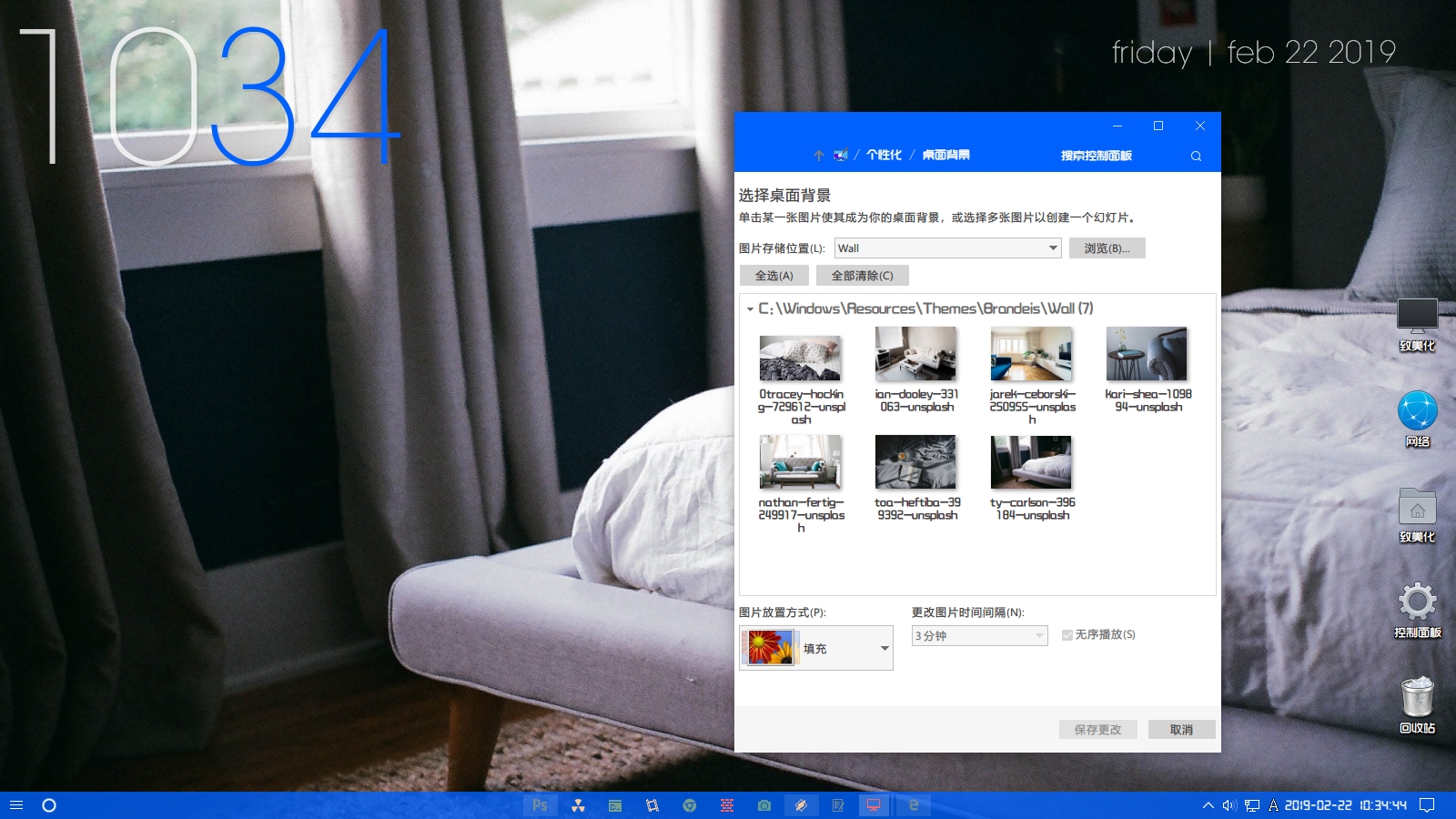The width and height of the screenshot is (1456, 819).
Task: Click the 取消 cancel button
Action: pyautogui.click(x=1181, y=730)
